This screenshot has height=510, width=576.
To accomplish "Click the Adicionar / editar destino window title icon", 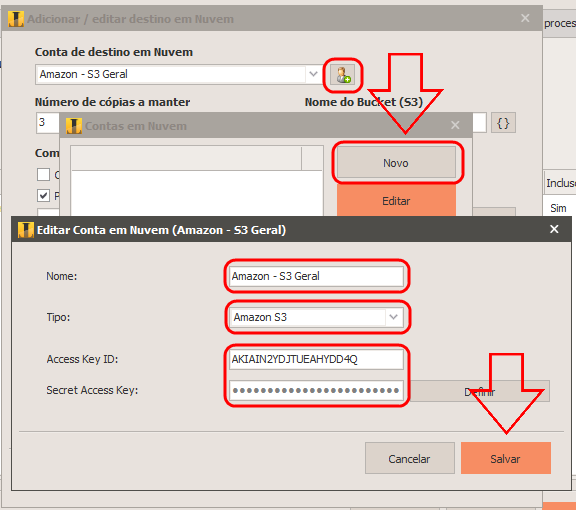I will coord(16,19).
